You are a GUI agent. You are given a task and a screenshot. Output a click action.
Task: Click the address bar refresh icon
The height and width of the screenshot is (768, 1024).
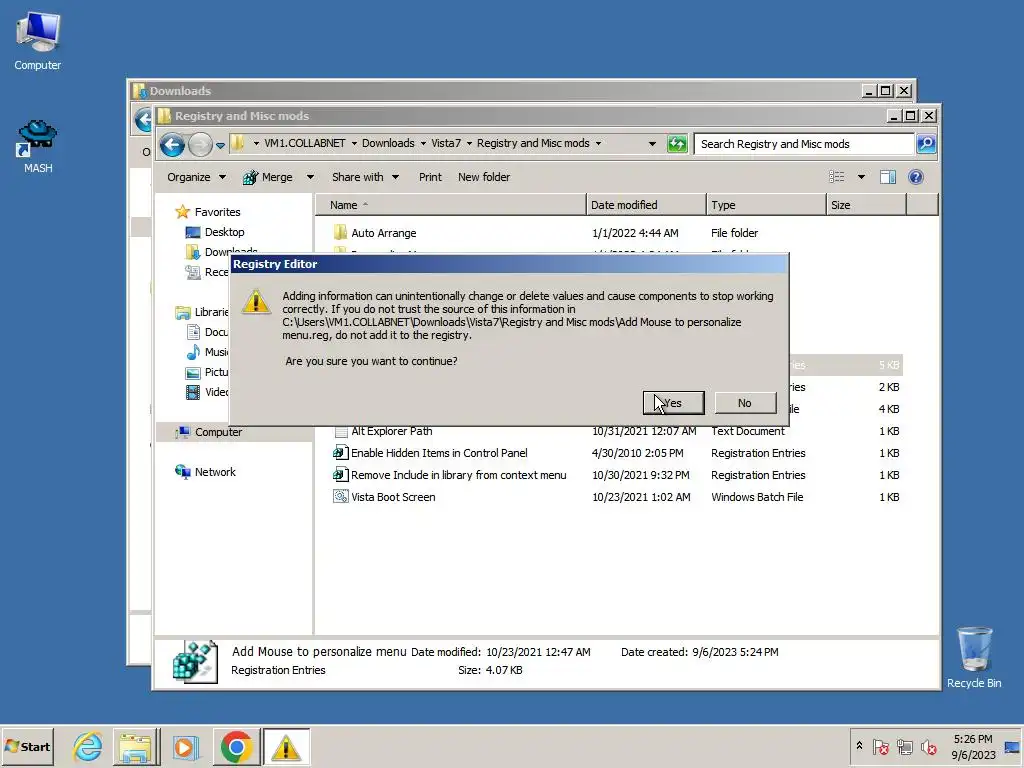[677, 144]
